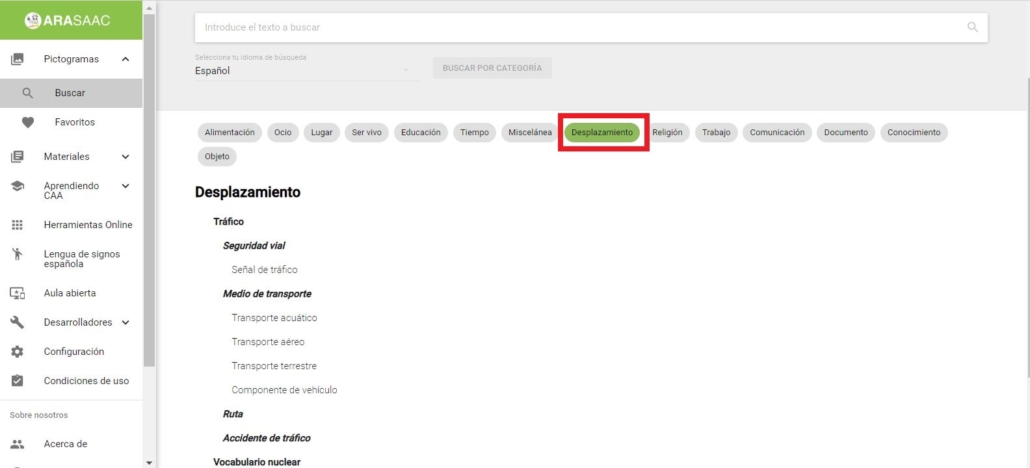Open Configuración menu item
Screen dimensions: 1030x468
pyautogui.click(x=71, y=352)
